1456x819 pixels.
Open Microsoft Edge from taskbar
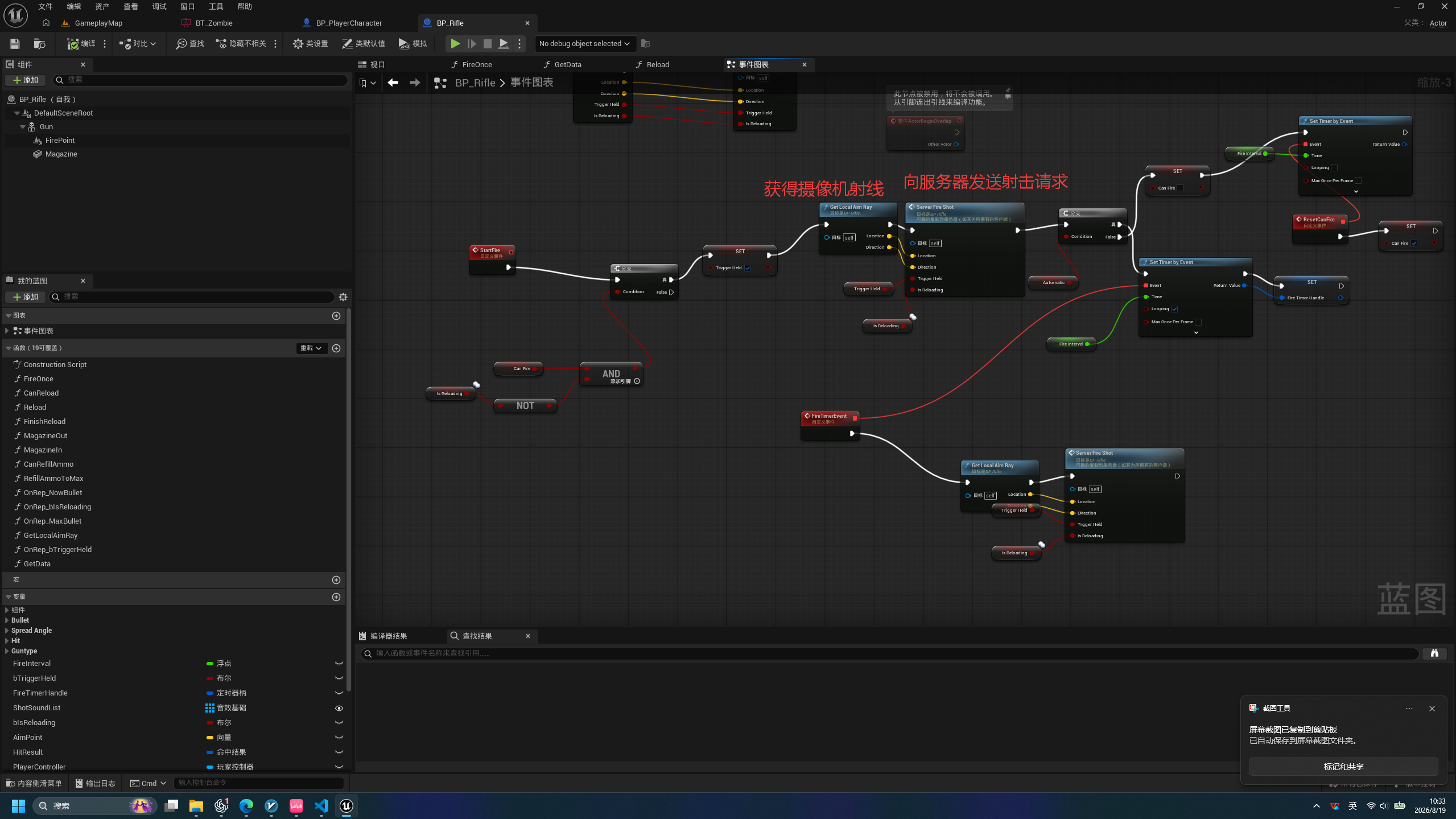click(246, 806)
